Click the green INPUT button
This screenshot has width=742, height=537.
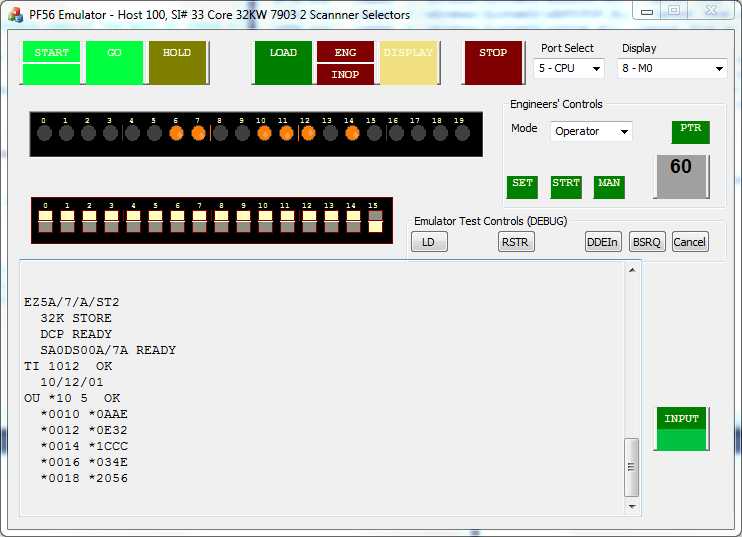coord(681,429)
